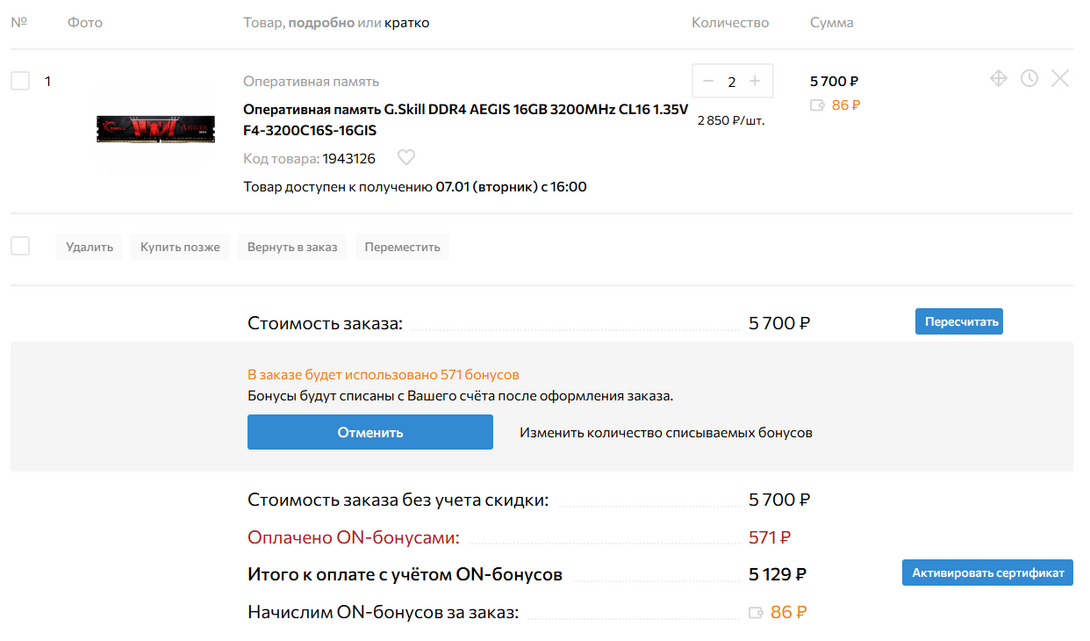Cancel bonus usage with Отменить button
1090x641 pixels.
pos(370,432)
